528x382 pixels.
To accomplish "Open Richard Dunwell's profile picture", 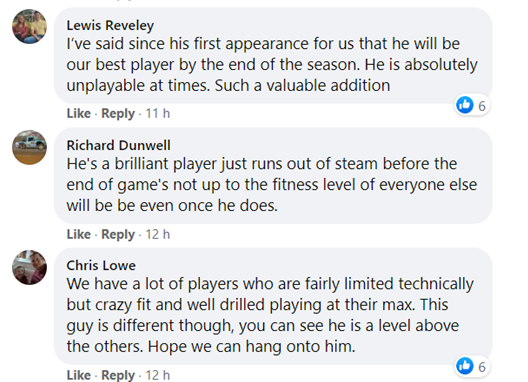I will click(30, 147).
